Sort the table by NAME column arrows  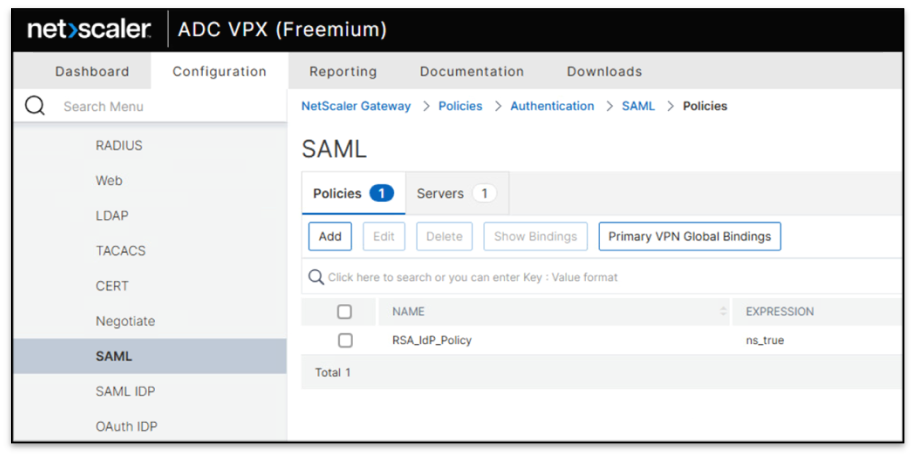[724, 312]
